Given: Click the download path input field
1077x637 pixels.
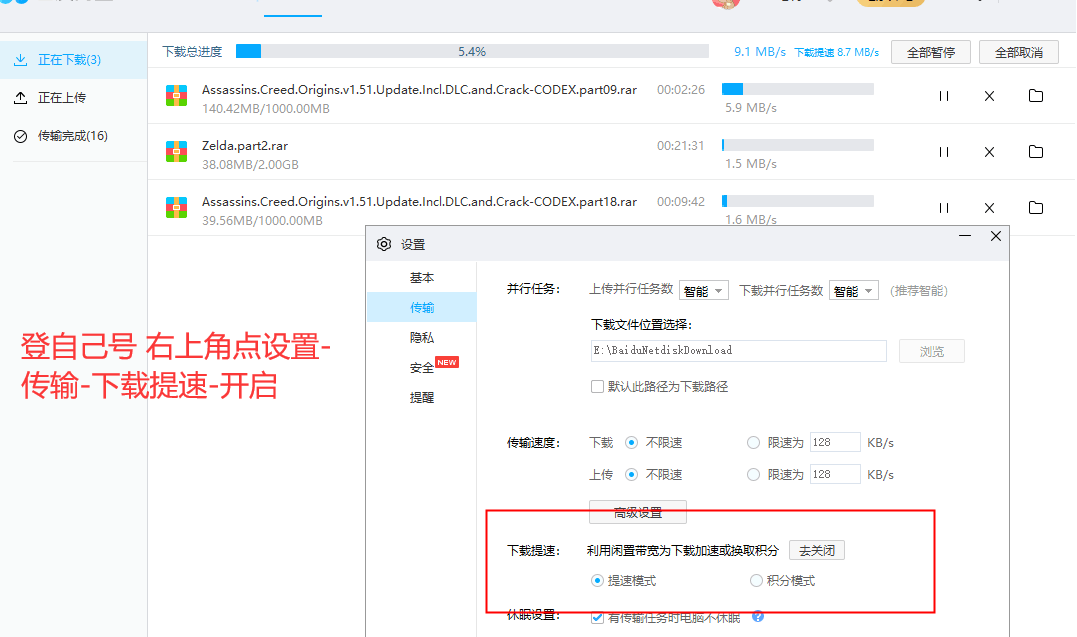Looking at the screenshot, I should coord(738,350).
